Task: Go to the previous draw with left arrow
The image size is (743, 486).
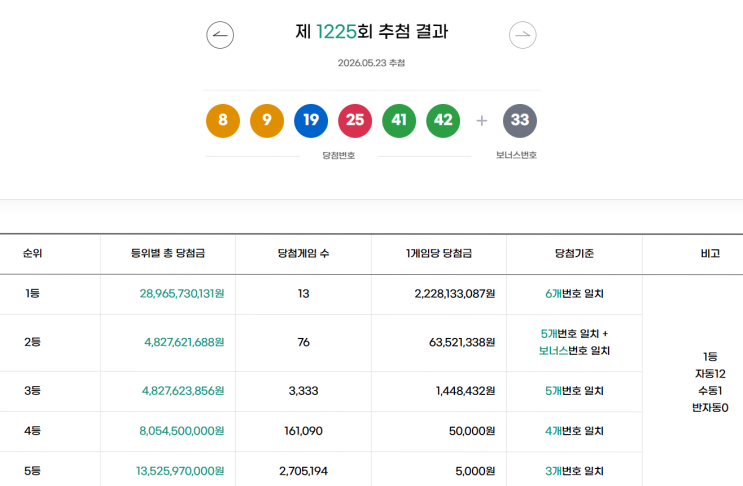Action: point(220,35)
